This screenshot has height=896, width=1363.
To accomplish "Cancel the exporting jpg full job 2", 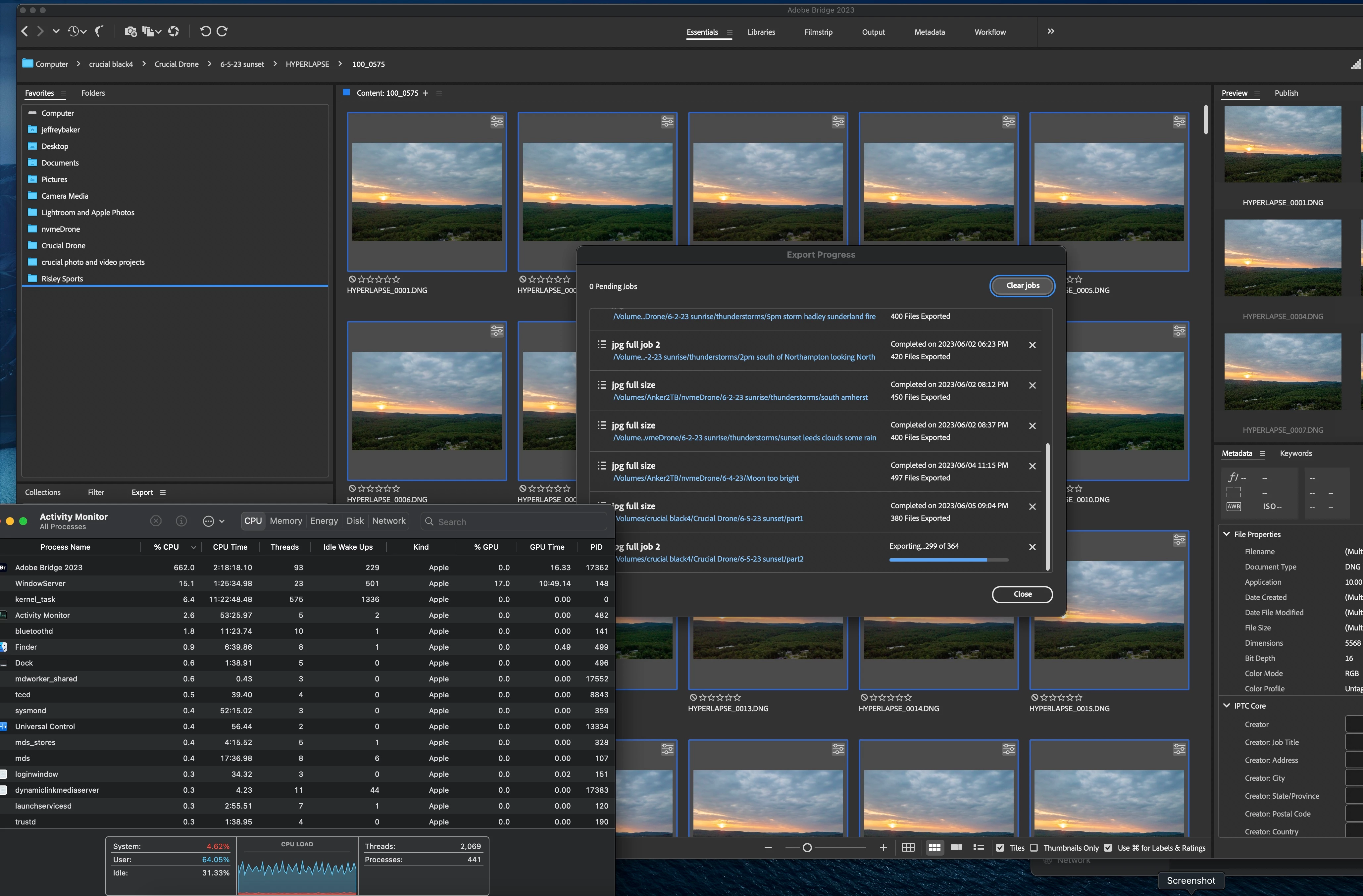I will (x=1032, y=547).
